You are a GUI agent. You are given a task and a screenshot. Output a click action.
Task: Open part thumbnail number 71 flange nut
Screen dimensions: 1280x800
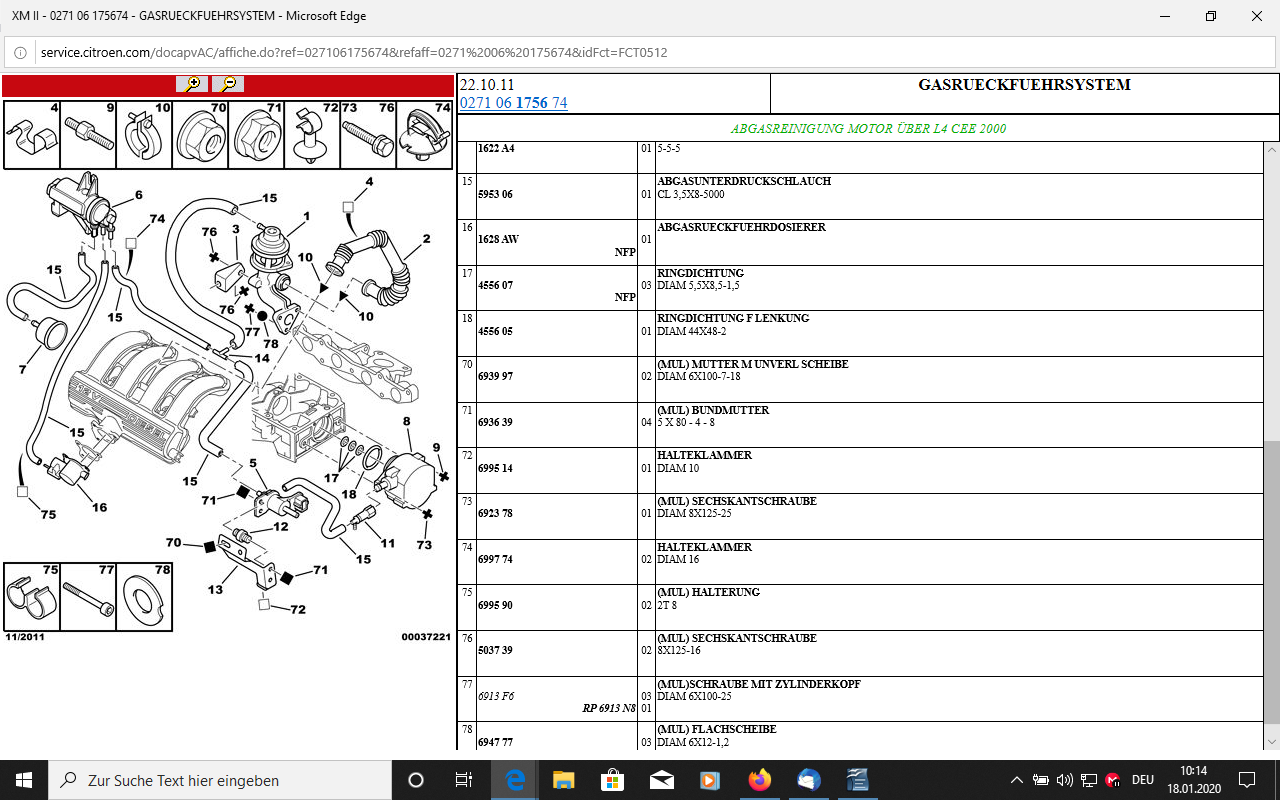coord(256,134)
